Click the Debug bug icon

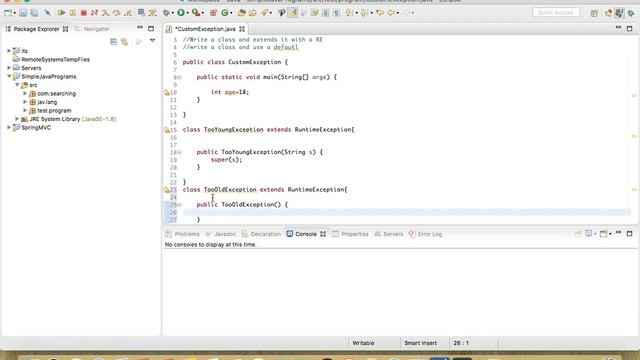click(x=166, y=13)
